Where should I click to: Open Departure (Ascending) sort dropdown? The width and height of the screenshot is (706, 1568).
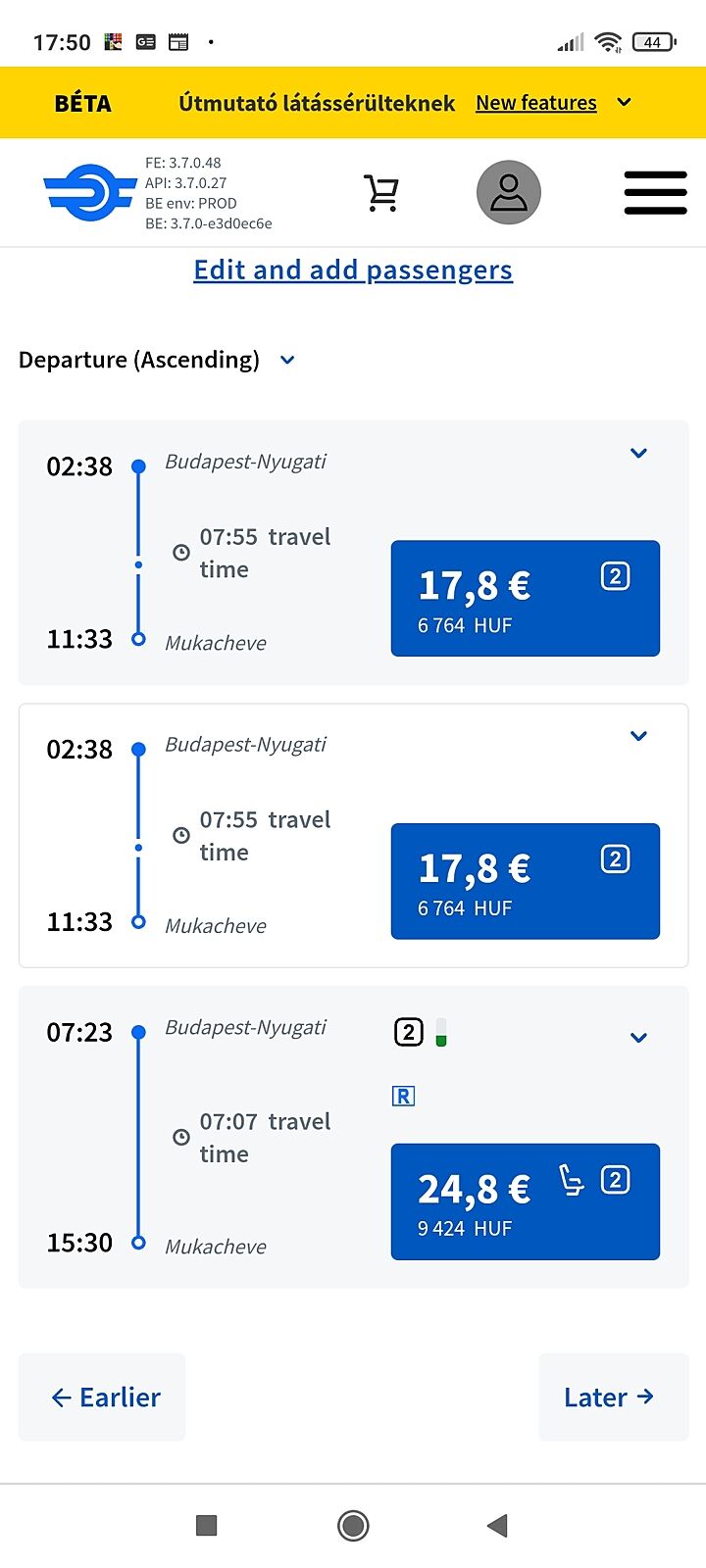coord(157,360)
